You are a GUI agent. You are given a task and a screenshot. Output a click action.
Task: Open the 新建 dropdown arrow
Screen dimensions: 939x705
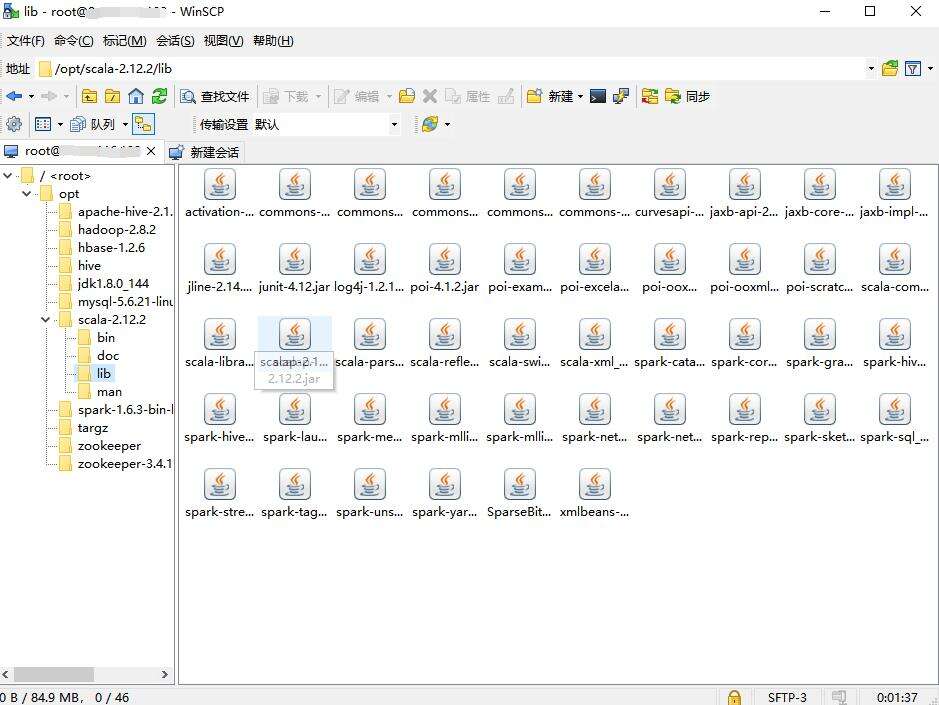(580, 96)
